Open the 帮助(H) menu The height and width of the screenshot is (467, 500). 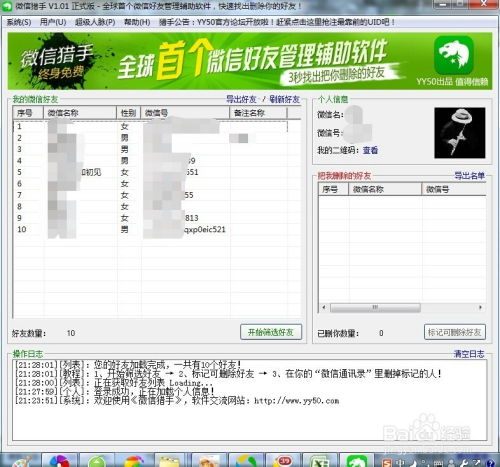point(137,22)
